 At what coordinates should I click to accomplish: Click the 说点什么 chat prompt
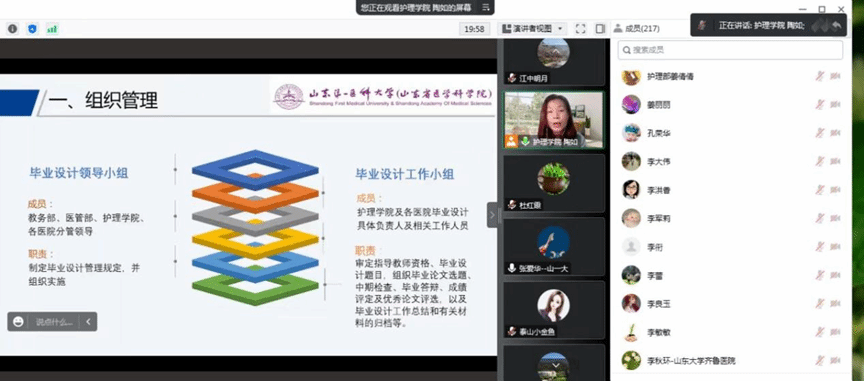click(x=54, y=322)
